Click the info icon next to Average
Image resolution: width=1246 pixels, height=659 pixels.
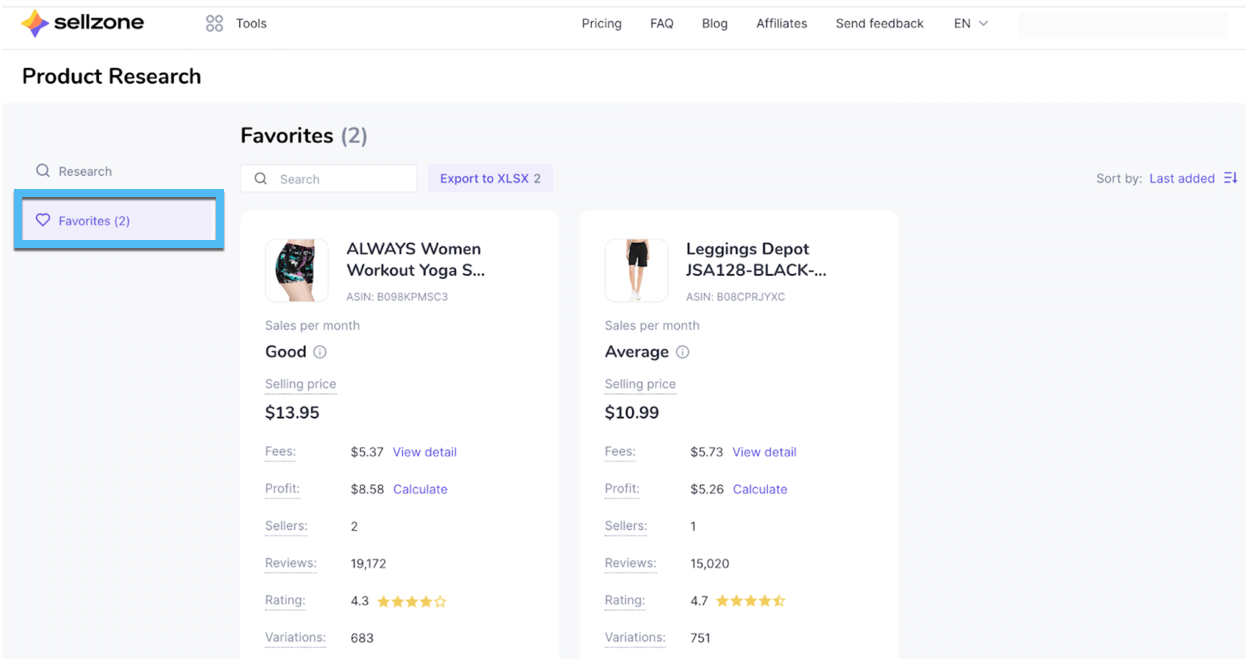click(682, 352)
